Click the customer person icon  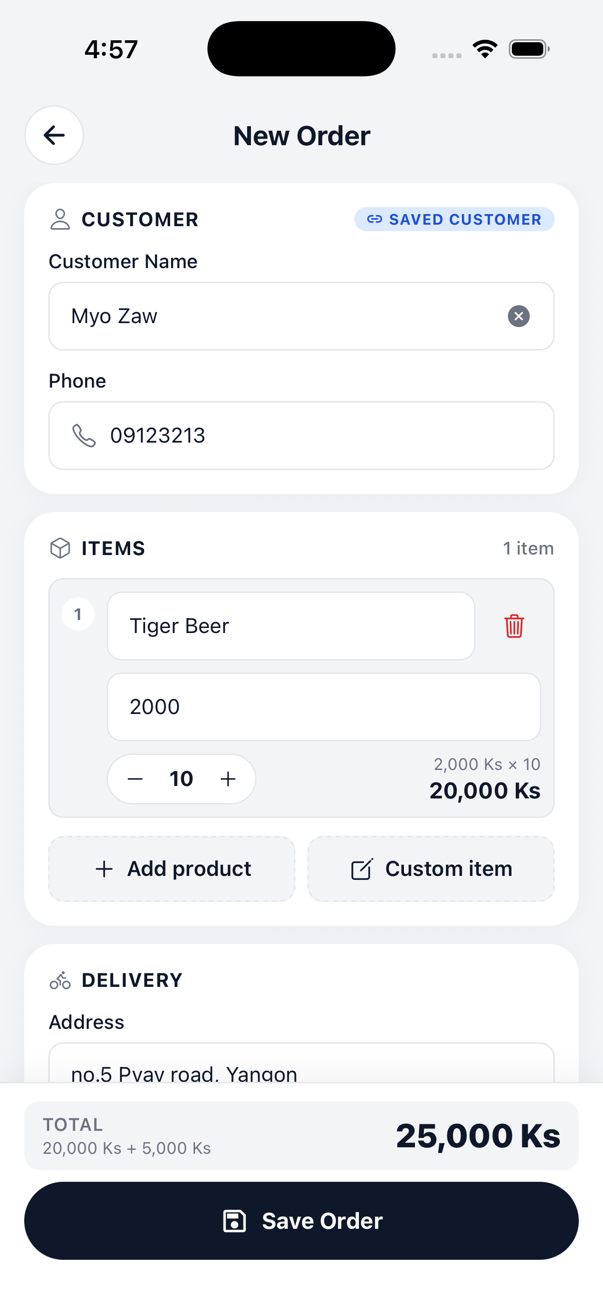[59, 219]
